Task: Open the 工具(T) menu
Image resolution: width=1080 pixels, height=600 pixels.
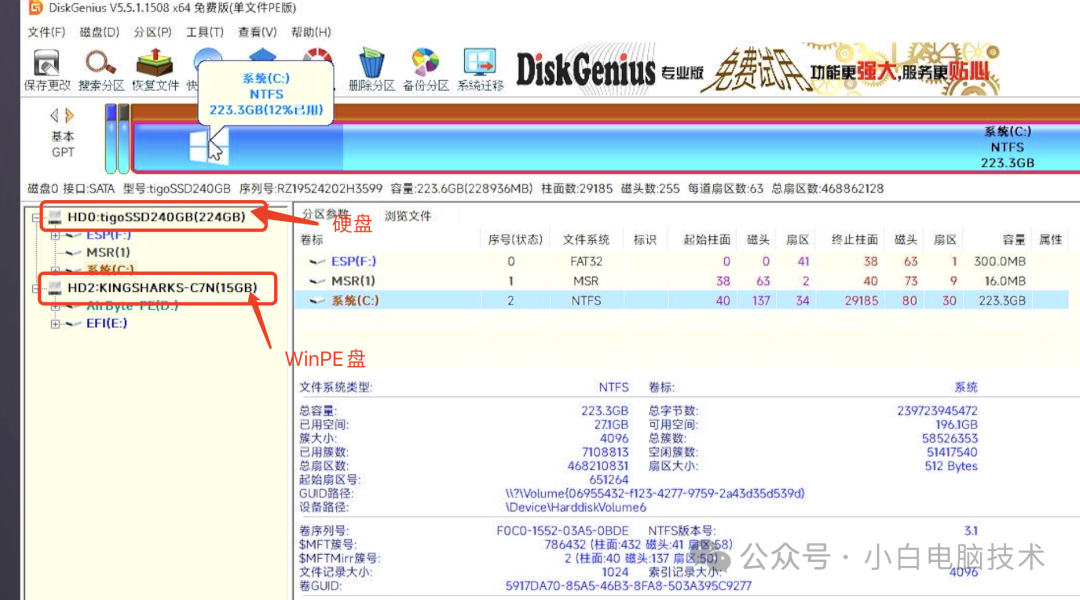Action: pyautogui.click(x=205, y=32)
